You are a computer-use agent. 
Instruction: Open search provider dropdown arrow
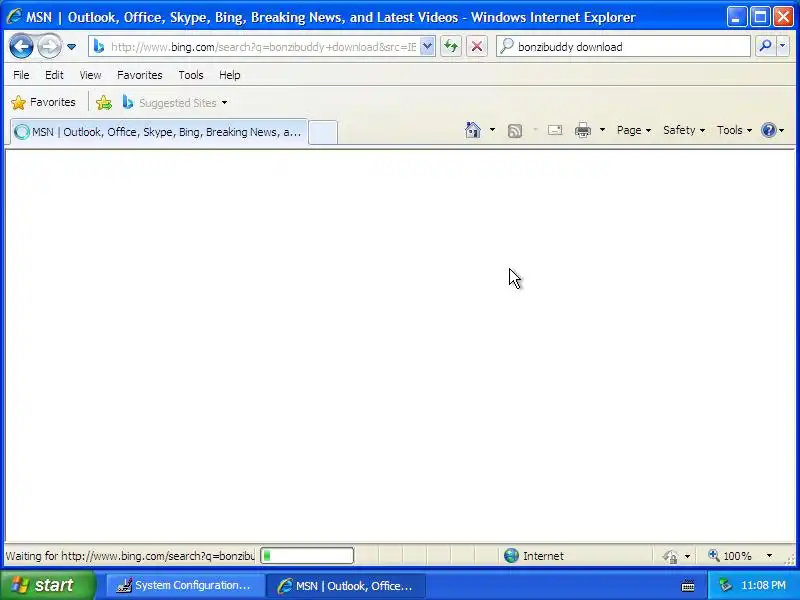pyautogui.click(x=783, y=46)
